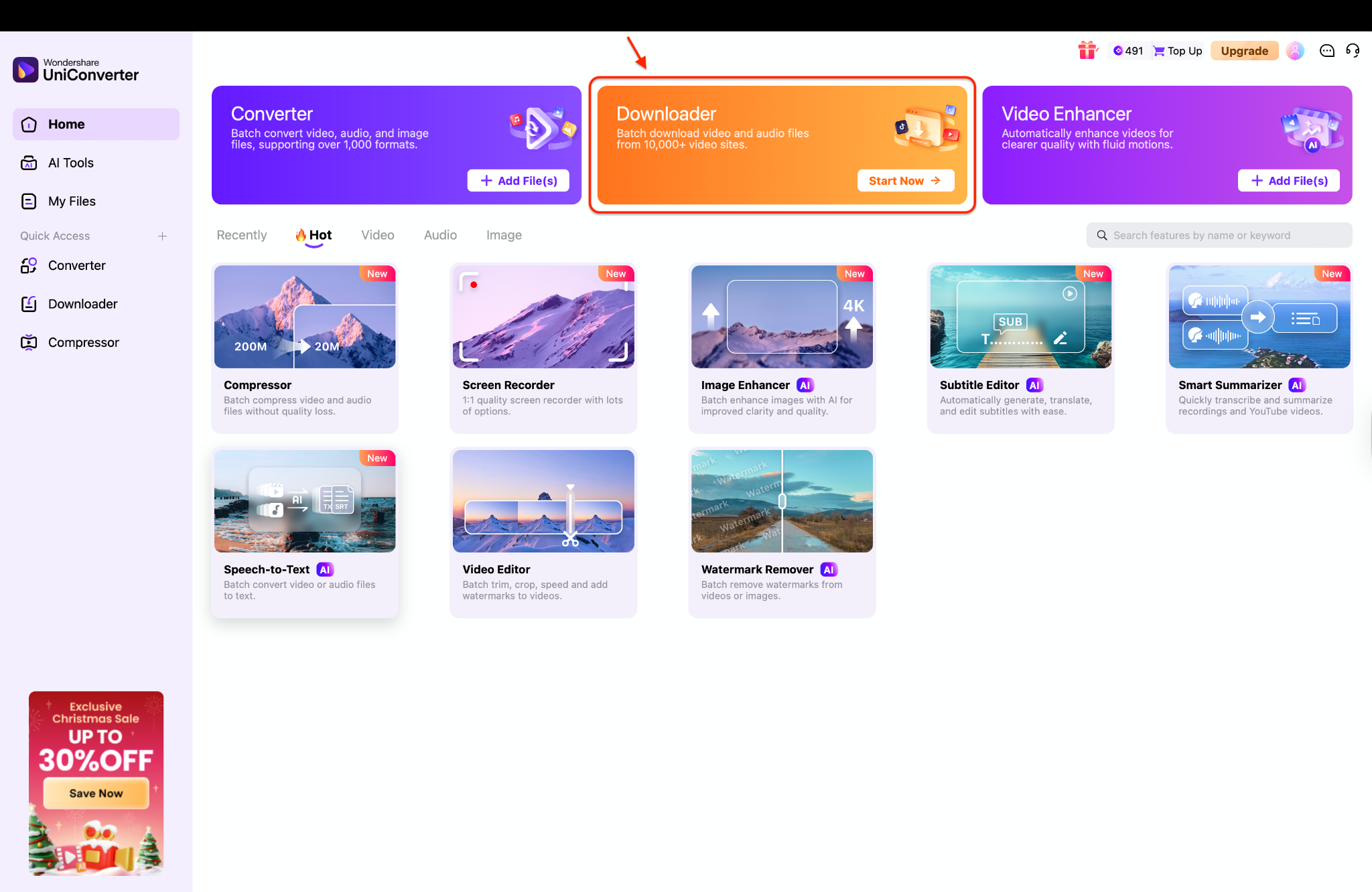Image resolution: width=1372 pixels, height=892 pixels.
Task: Open customer support via the headset icon
Action: click(x=1353, y=50)
